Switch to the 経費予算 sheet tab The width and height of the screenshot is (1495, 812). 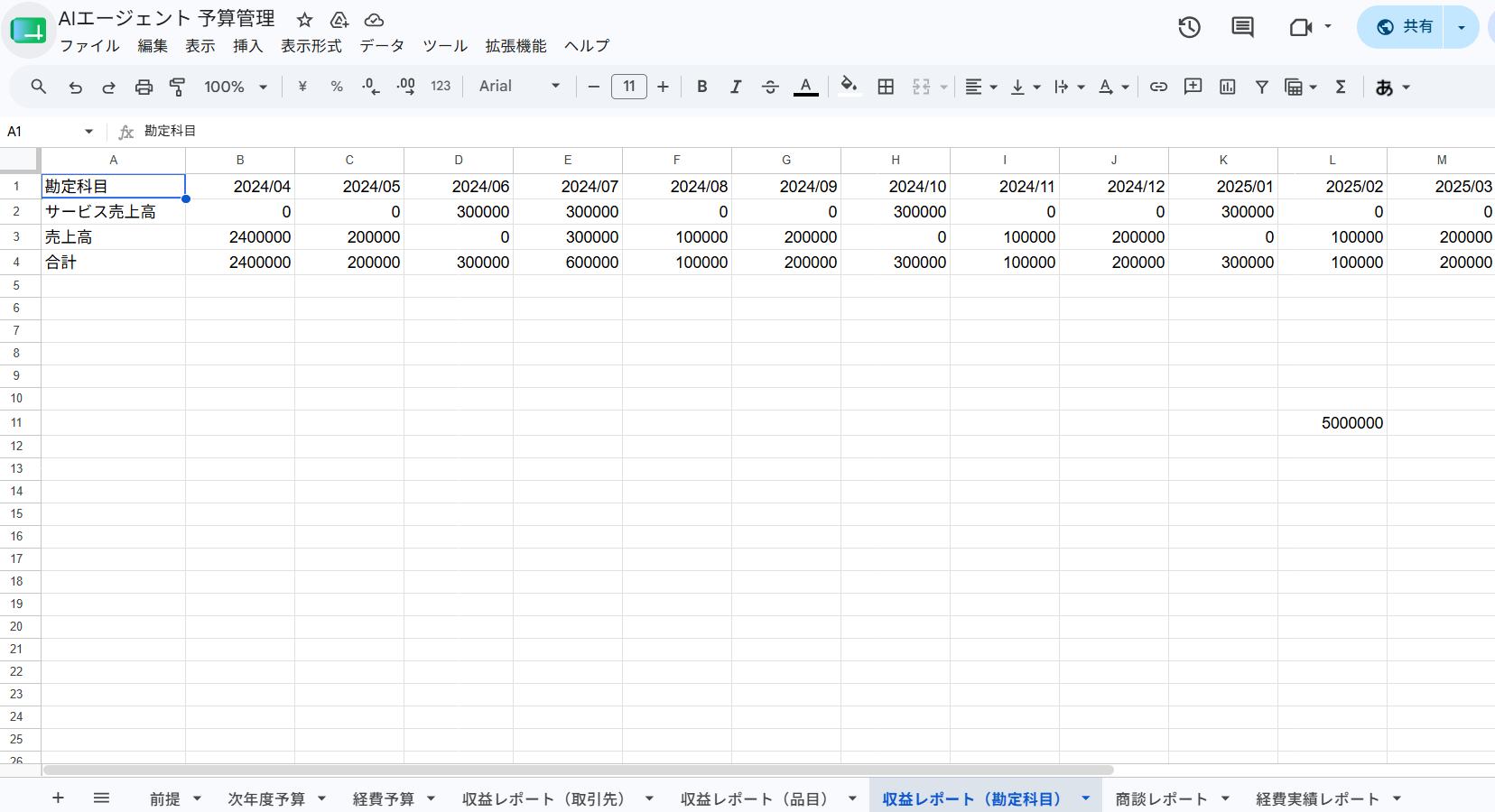pos(384,798)
